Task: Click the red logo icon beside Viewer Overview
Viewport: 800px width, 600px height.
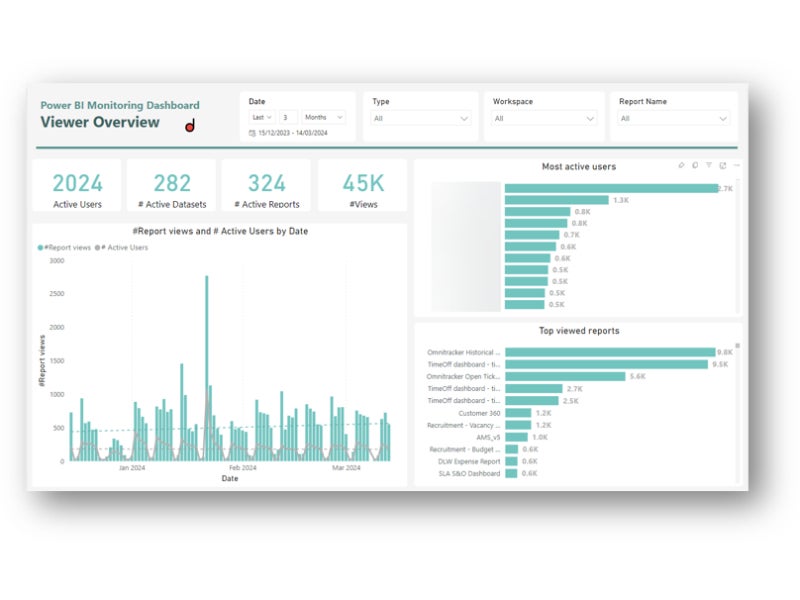Action: pos(190,125)
